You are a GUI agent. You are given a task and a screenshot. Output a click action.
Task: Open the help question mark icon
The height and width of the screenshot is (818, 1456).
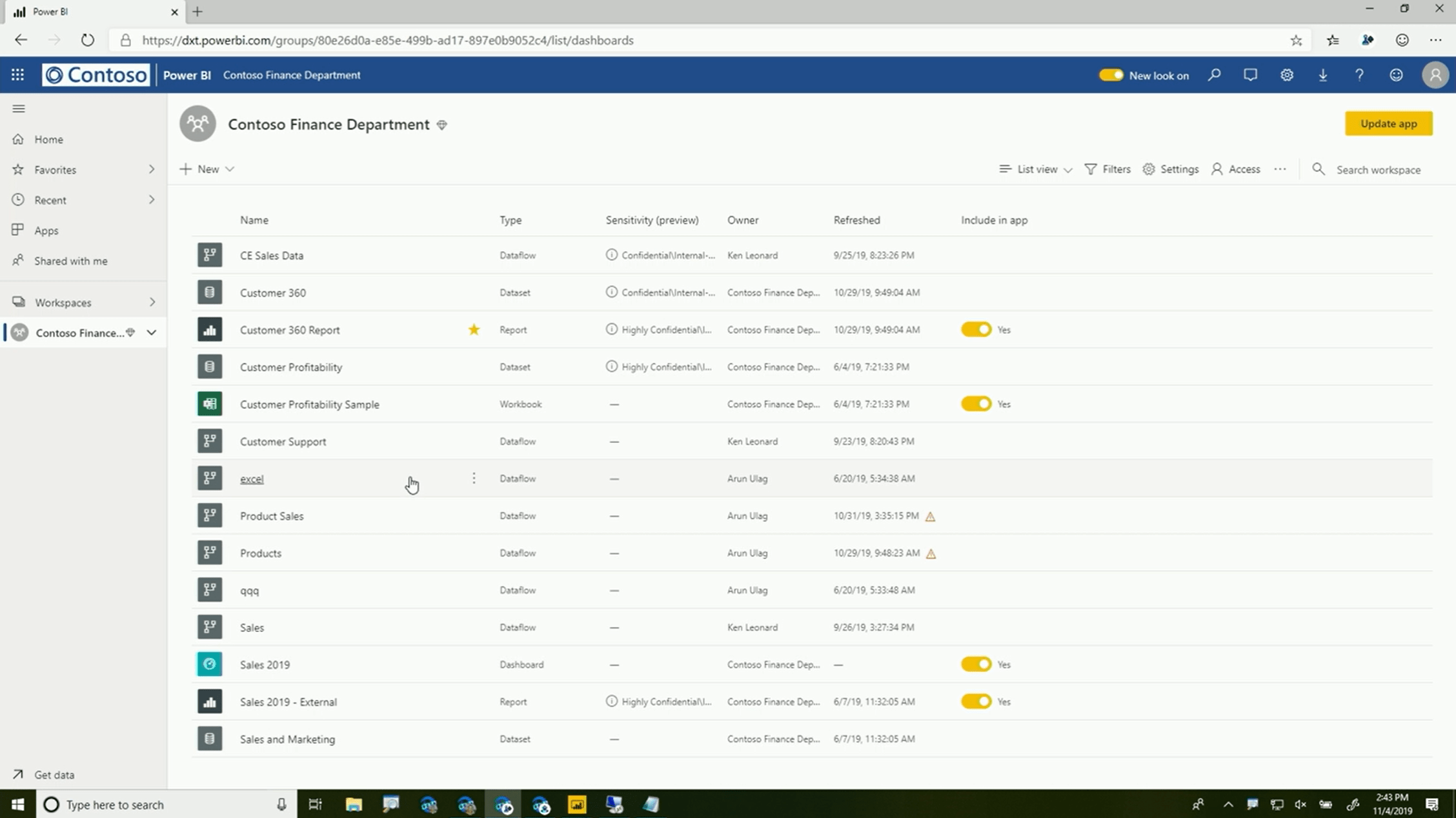(x=1359, y=75)
